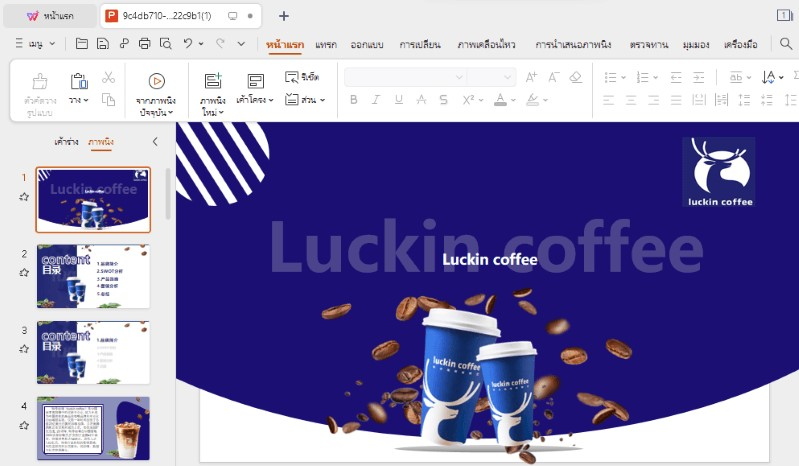Switch slide panel to เค้าร่าง outline view
799x466 pixels.
click(x=66, y=142)
